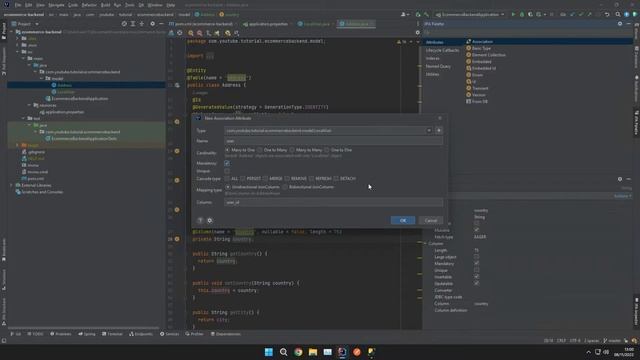Open Windows taskbar Search
640x360 pixels.
283,352
